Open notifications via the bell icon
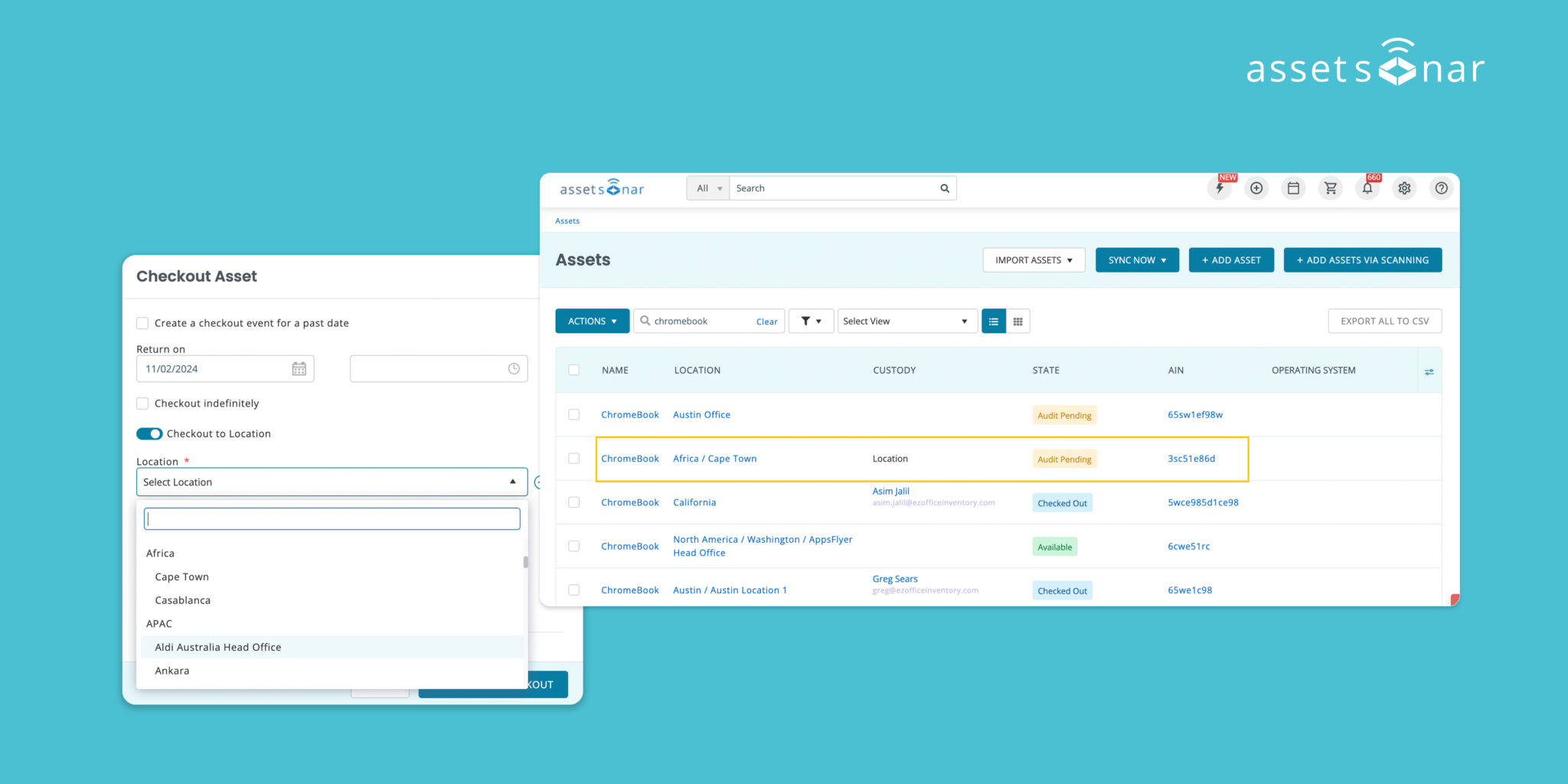This screenshot has height=784, width=1568. [1367, 188]
